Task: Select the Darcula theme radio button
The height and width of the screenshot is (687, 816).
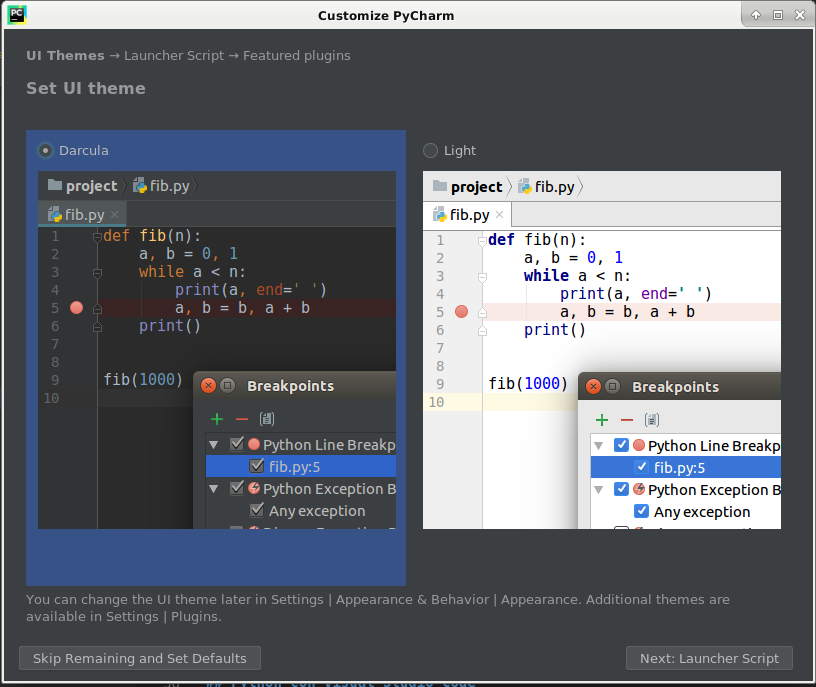Action: [x=45, y=151]
